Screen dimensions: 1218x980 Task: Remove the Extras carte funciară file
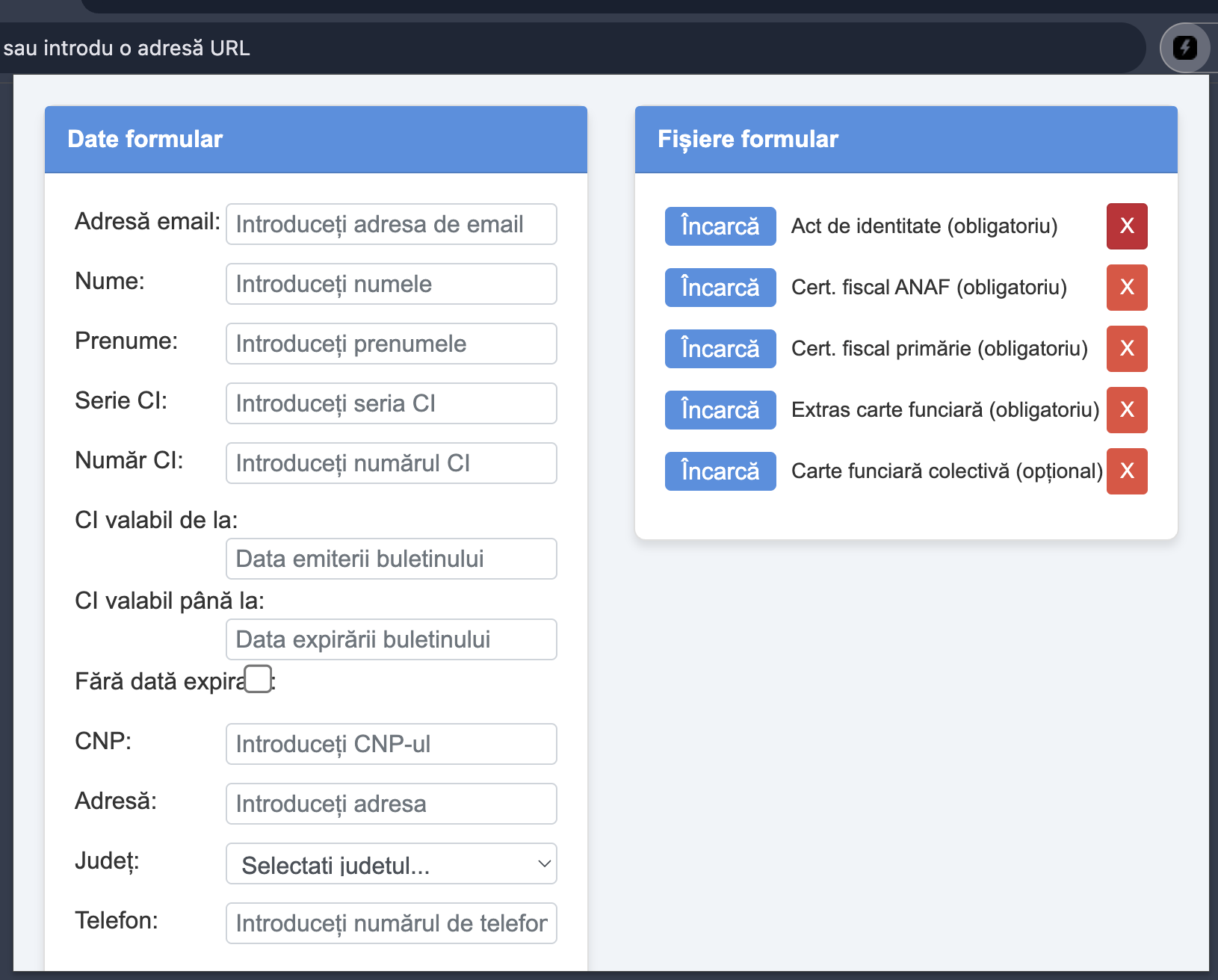pos(1127,410)
